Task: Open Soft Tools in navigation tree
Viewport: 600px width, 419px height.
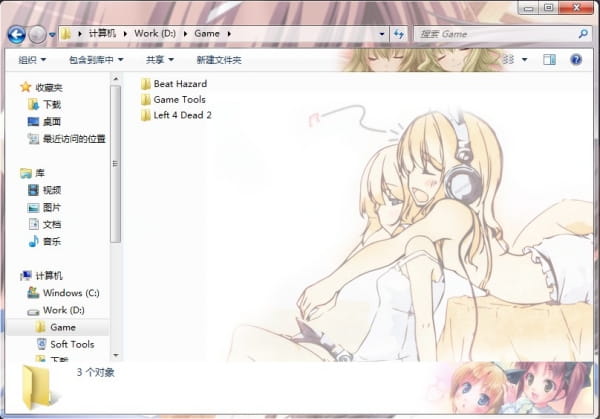Action: pyautogui.click(x=72, y=344)
